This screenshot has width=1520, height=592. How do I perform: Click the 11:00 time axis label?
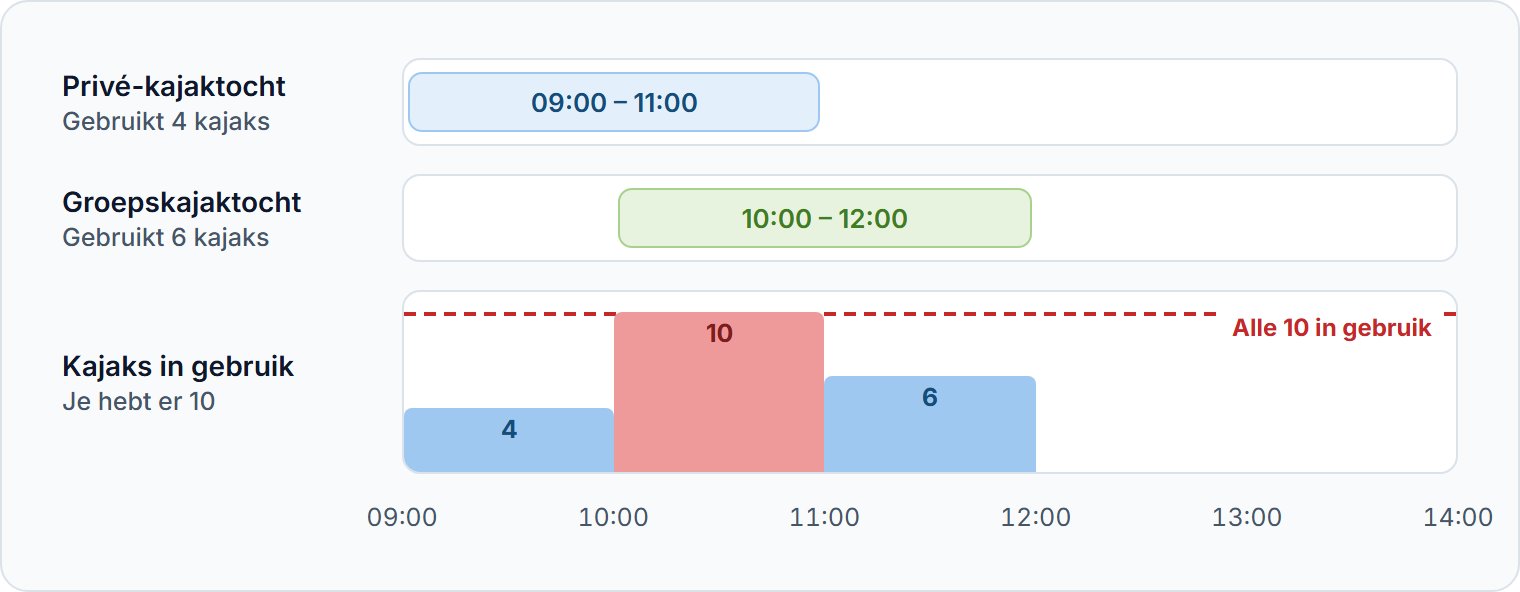tap(824, 518)
